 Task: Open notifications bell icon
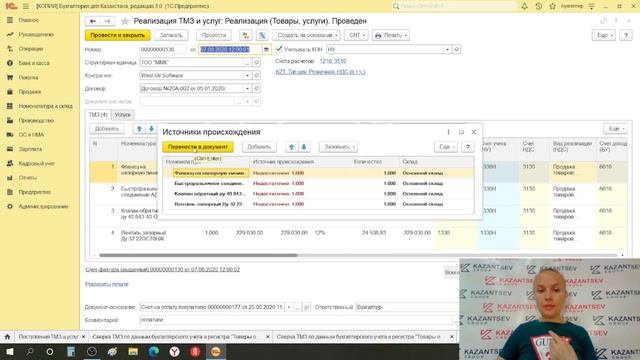(x=524, y=6)
